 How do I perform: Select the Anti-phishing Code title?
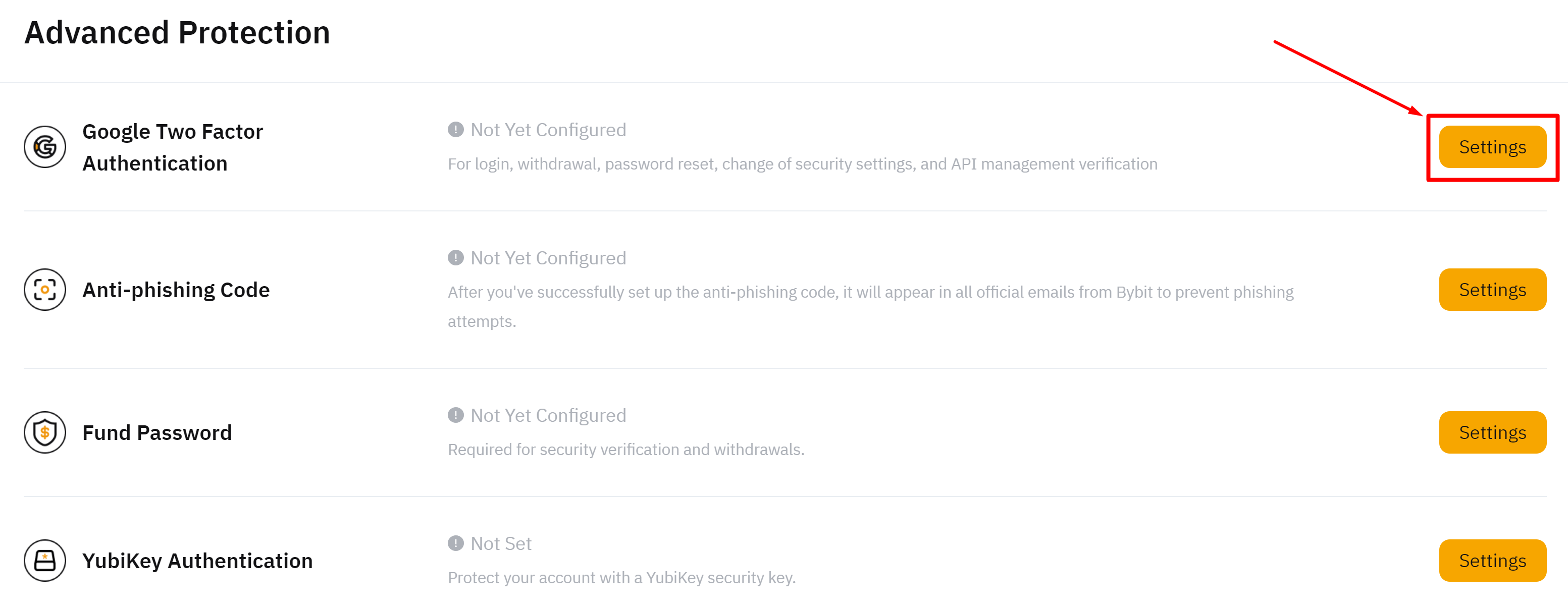(176, 290)
